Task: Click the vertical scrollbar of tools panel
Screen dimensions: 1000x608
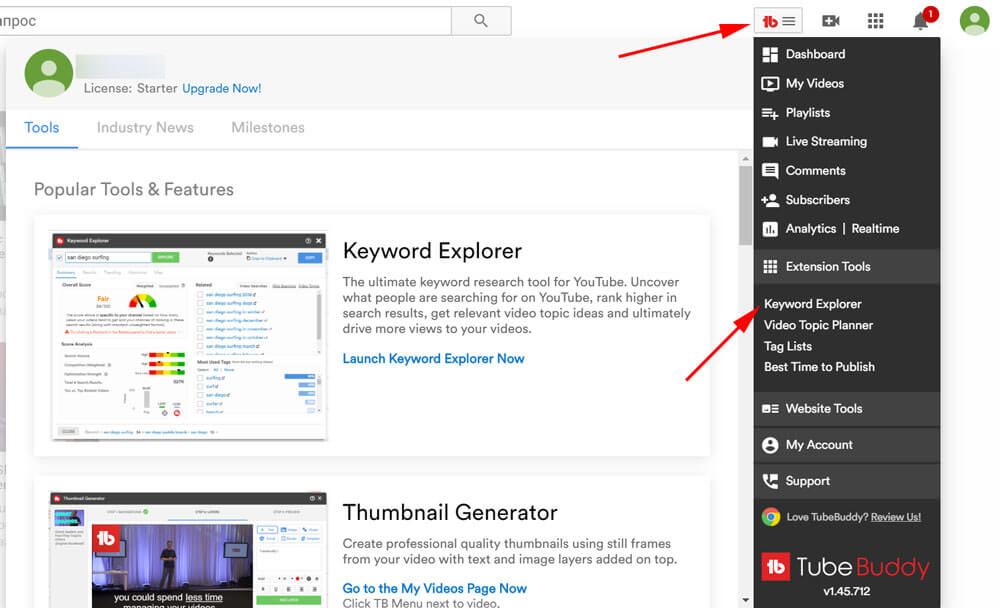Action: click(745, 205)
